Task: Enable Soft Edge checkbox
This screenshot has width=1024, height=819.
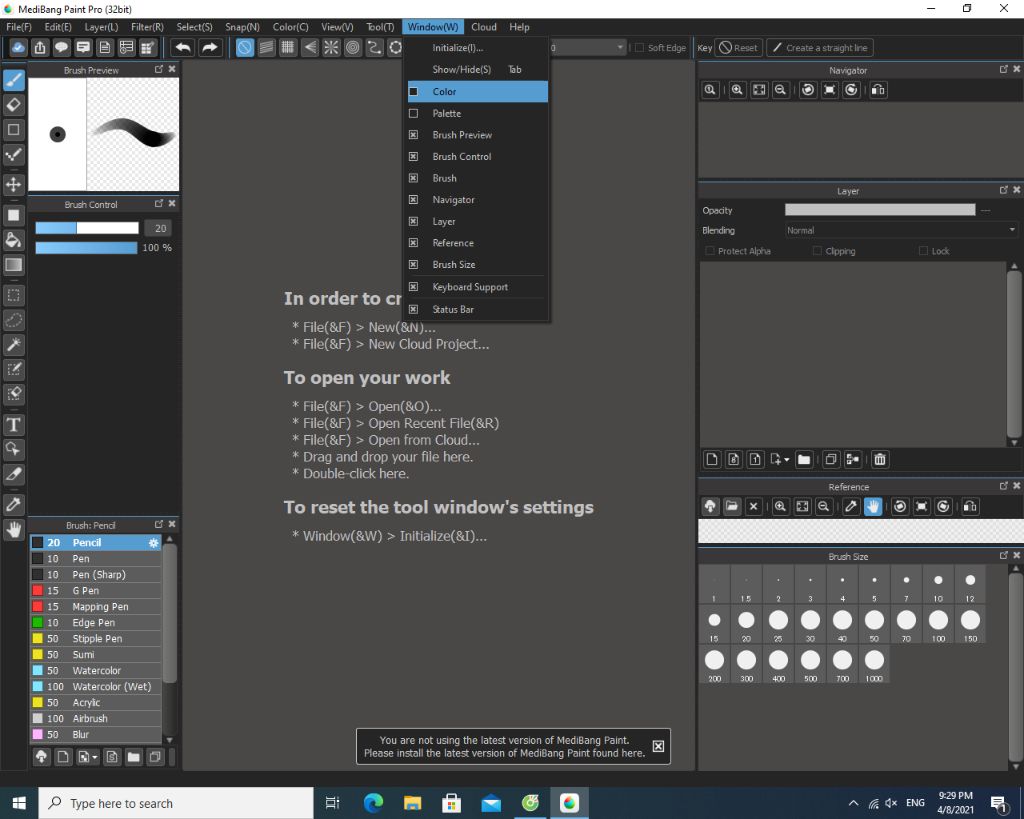Action: (639, 48)
